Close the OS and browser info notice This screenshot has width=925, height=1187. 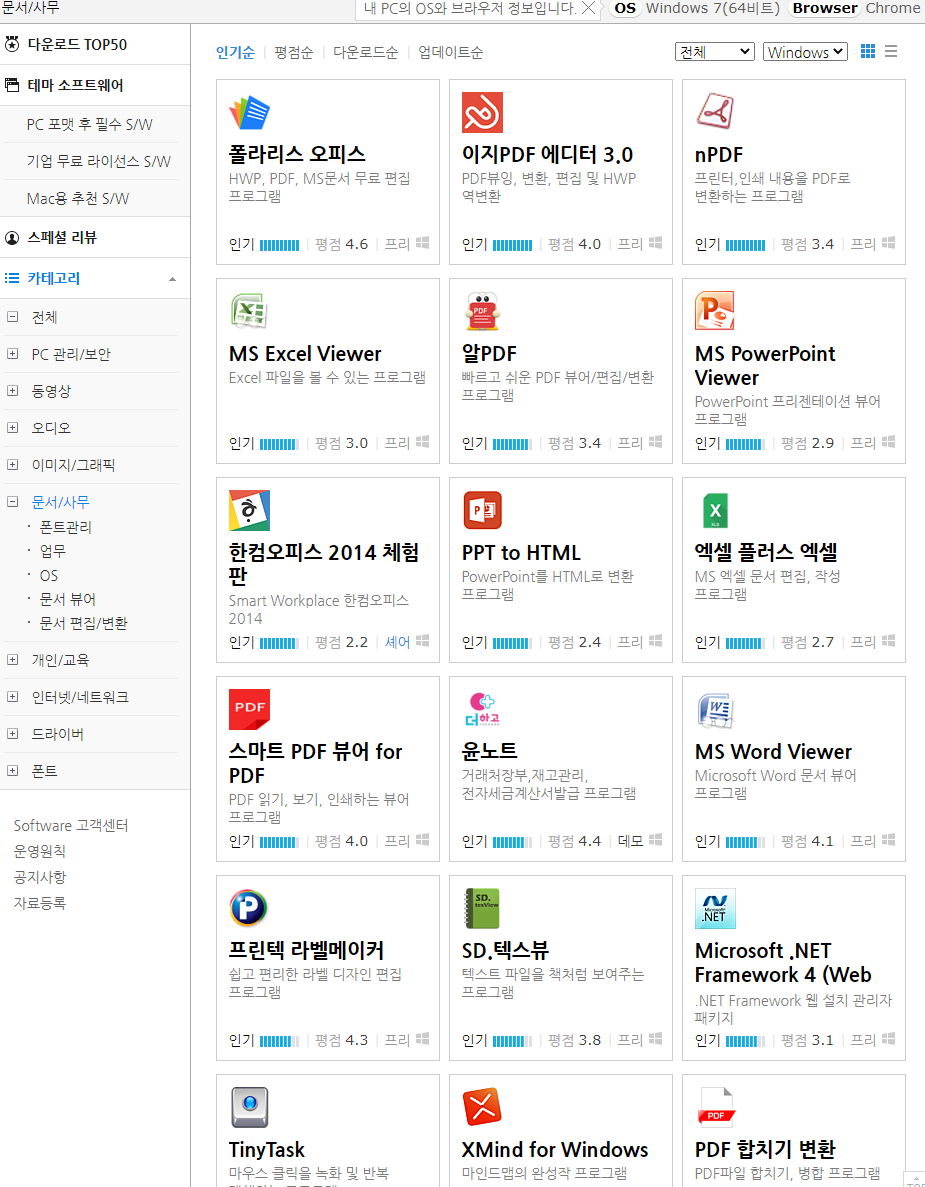[x=588, y=8]
